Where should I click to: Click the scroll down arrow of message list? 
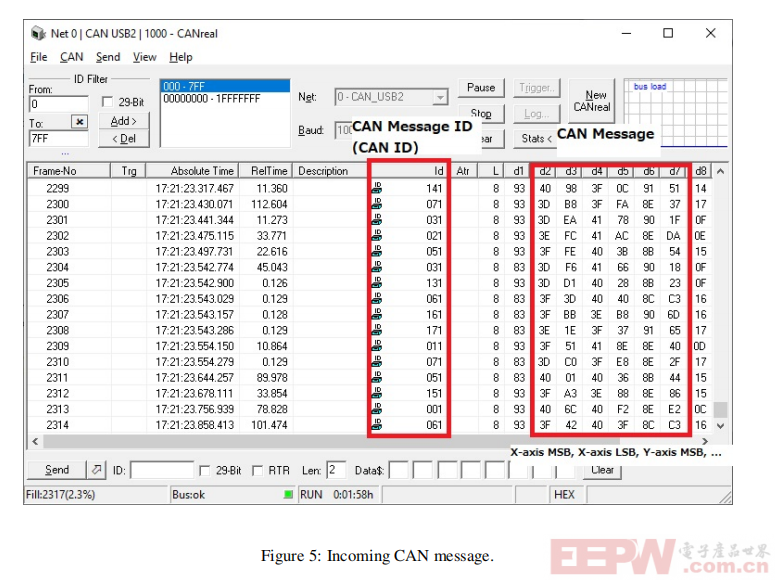721,426
